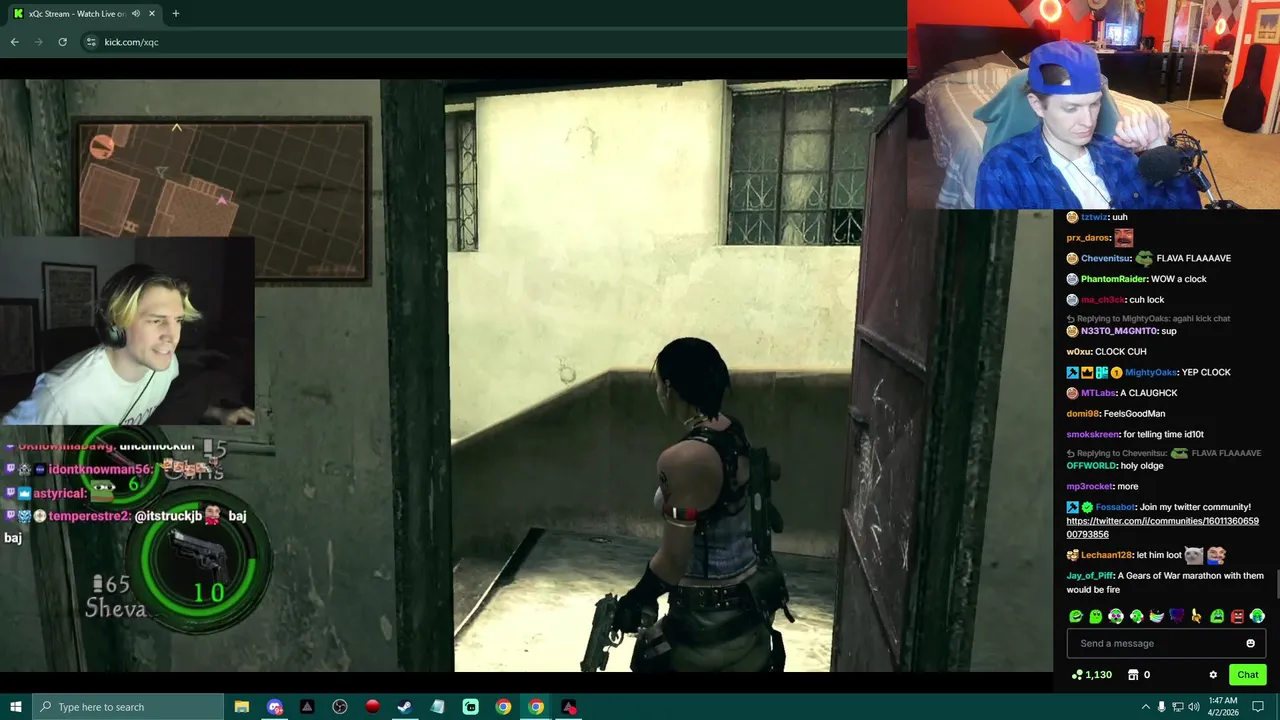1280x720 pixels.
Task: Click username smokskreen in chat
Action: (x=1092, y=434)
